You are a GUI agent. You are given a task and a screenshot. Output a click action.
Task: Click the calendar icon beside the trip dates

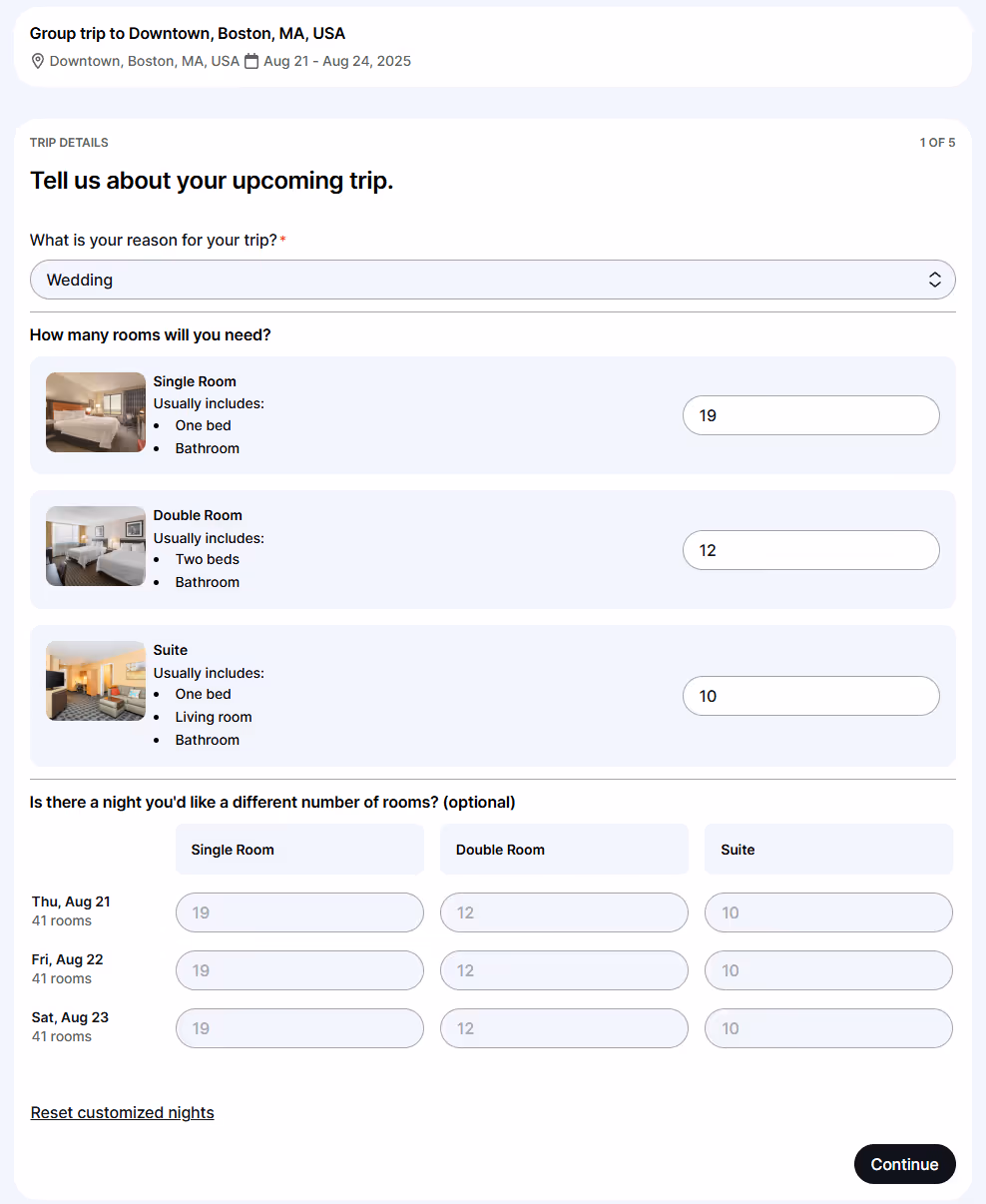(x=251, y=61)
